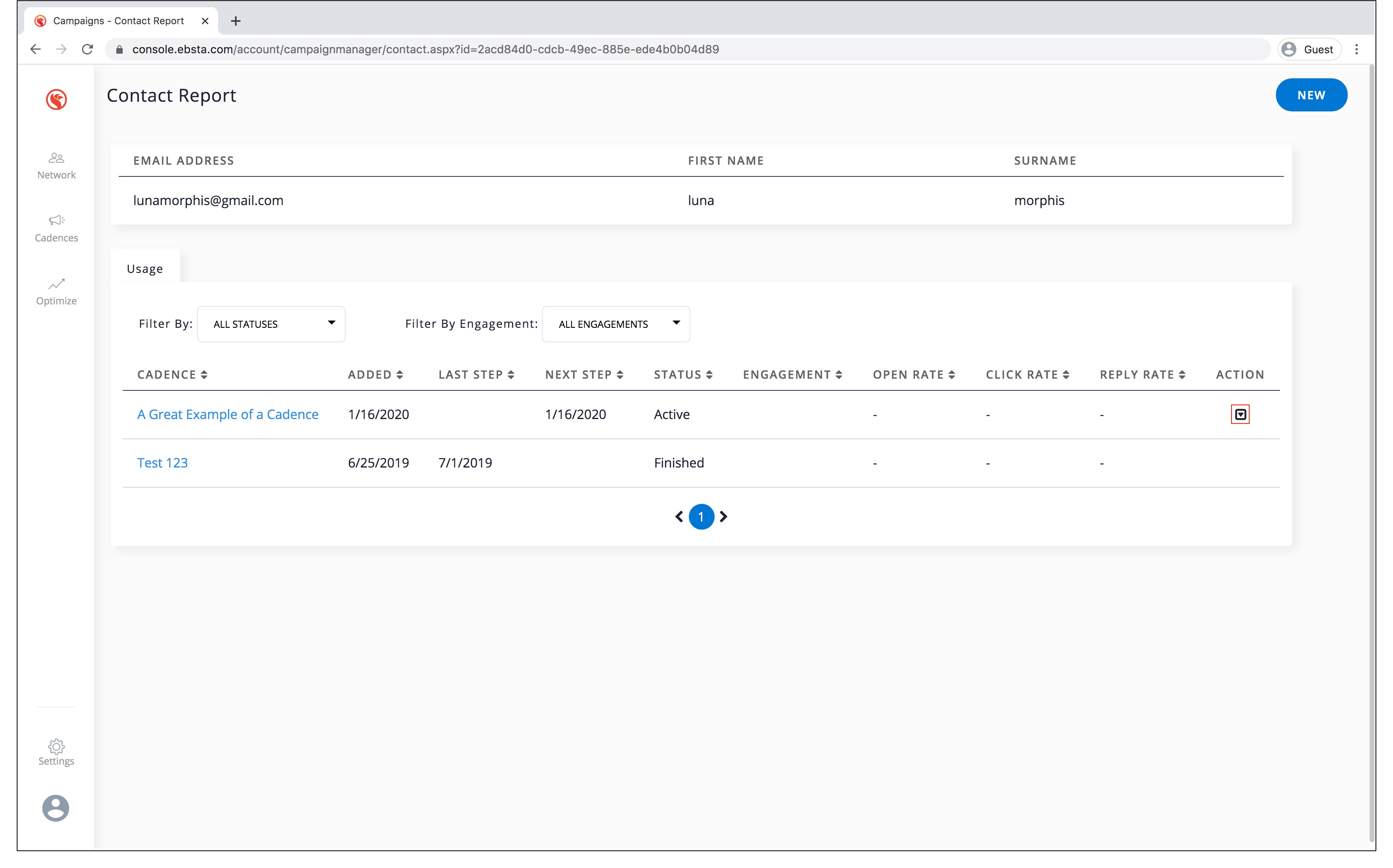Click the Ebsta logo in the sidebar
The image size is (1393, 868).
pos(56,99)
